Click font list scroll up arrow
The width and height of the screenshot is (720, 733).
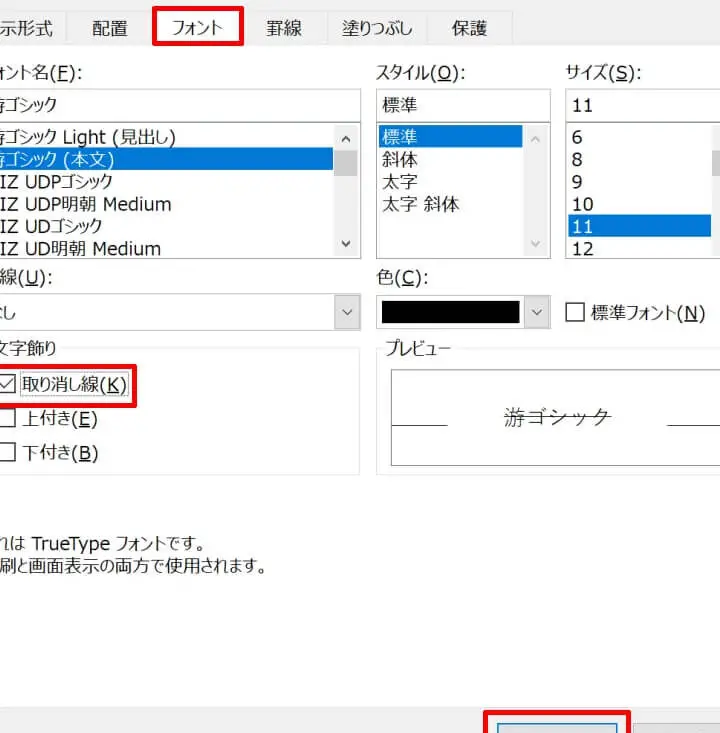(346, 138)
